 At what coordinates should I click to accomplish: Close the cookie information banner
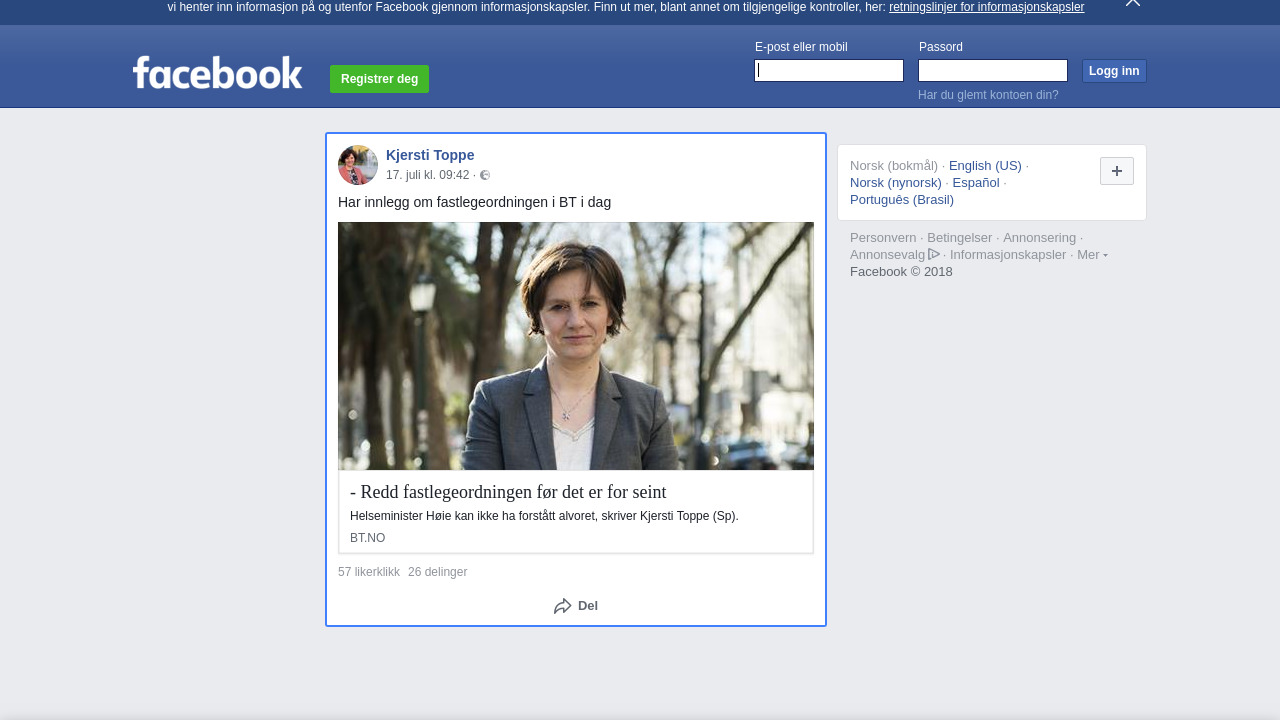click(x=1133, y=3)
